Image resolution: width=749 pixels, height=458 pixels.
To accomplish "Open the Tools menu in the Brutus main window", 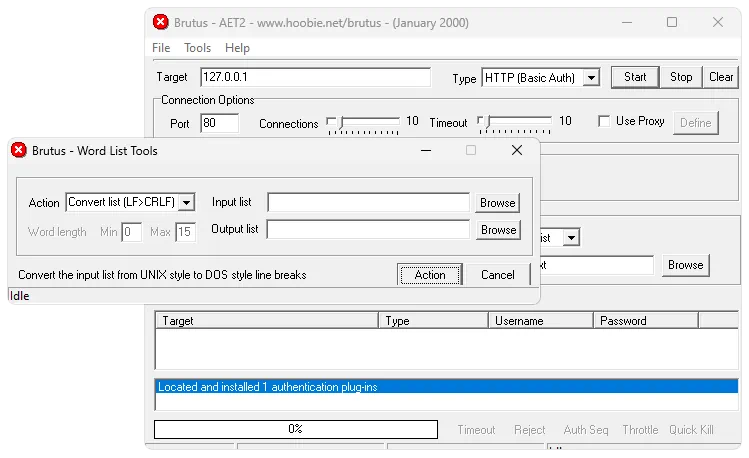I will (x=197, y=48).
